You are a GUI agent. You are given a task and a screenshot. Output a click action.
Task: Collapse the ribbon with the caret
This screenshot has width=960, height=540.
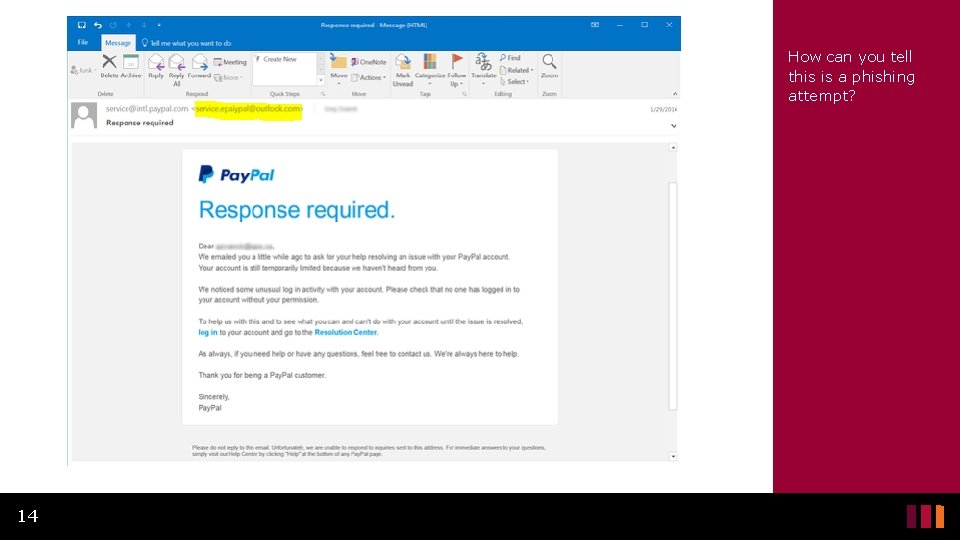coord(675,94)
